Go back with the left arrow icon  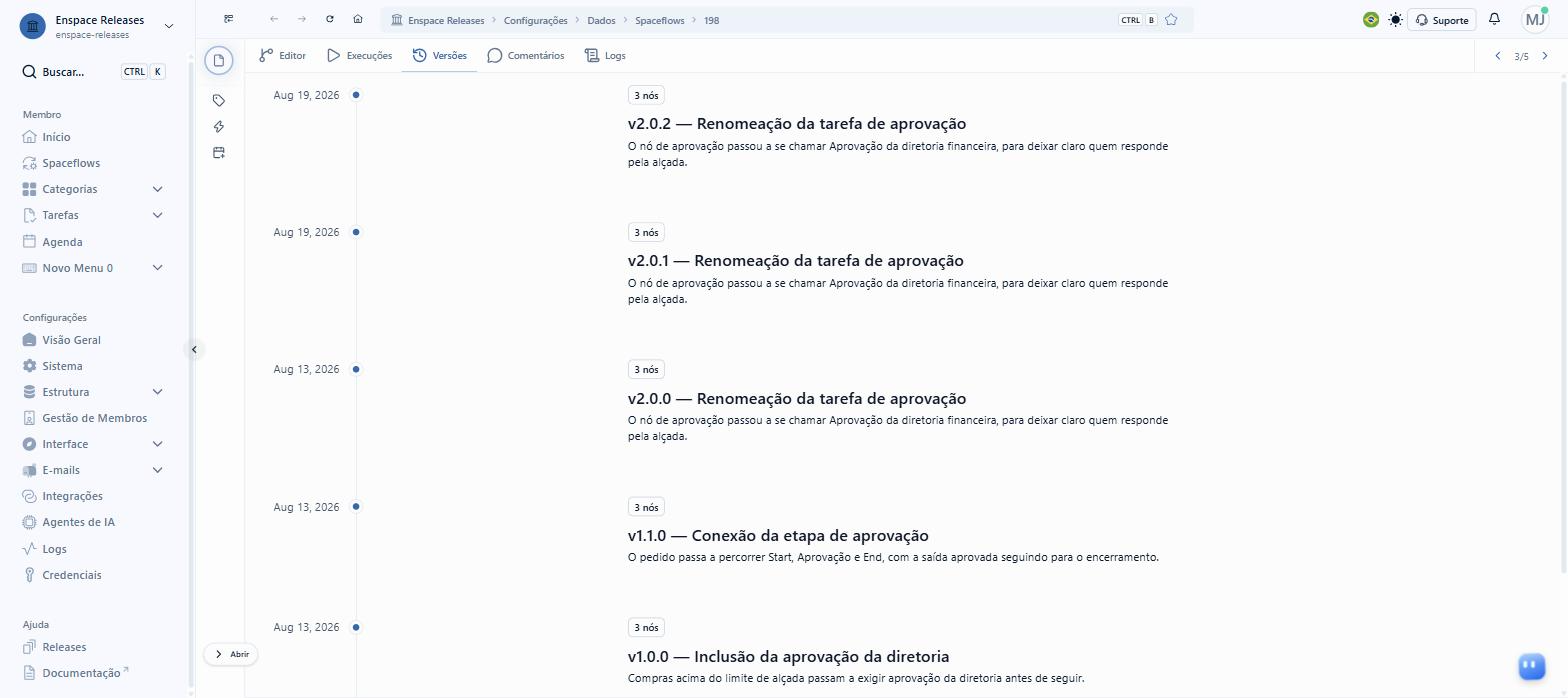274,19
